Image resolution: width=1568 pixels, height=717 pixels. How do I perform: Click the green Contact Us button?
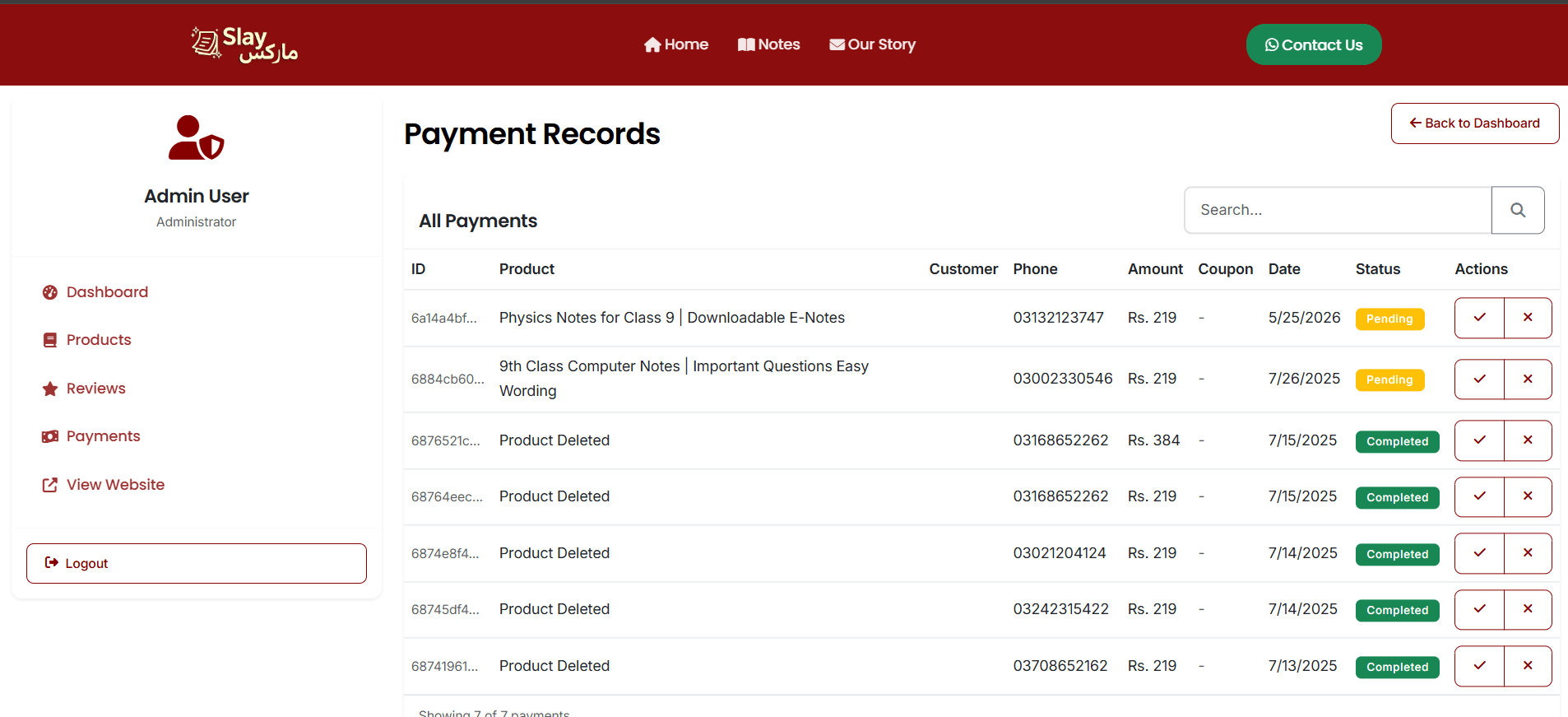pyautogui.click(x=1314, y=44)
